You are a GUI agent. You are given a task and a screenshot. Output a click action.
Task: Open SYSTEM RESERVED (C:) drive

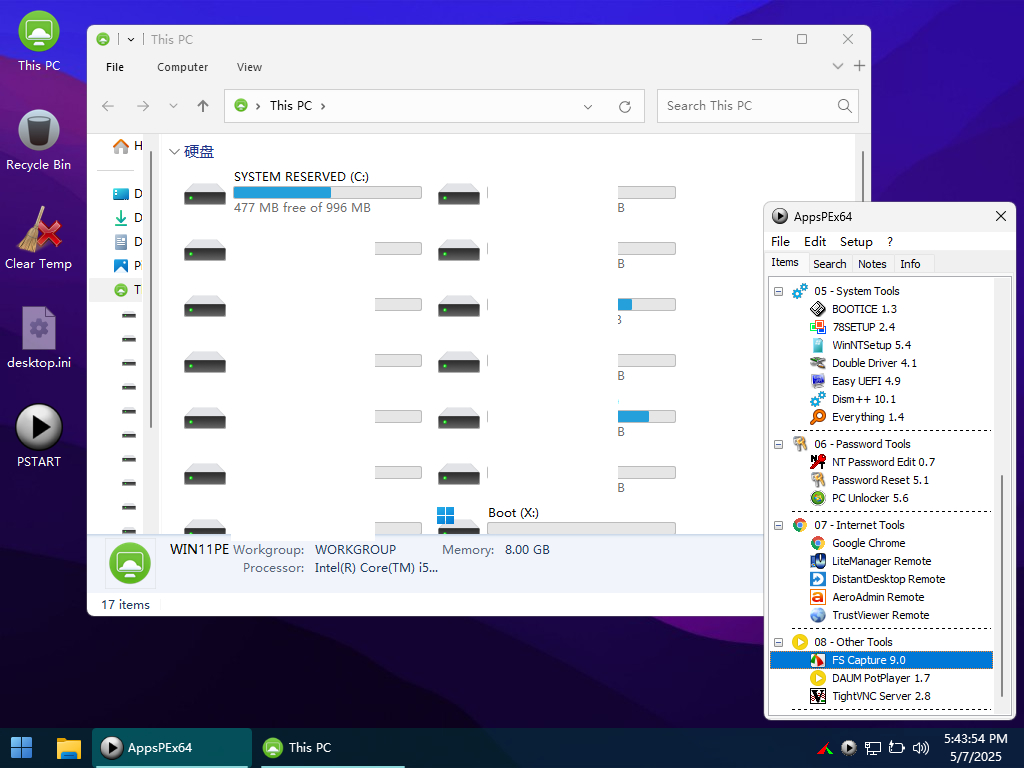pos(303,192)
